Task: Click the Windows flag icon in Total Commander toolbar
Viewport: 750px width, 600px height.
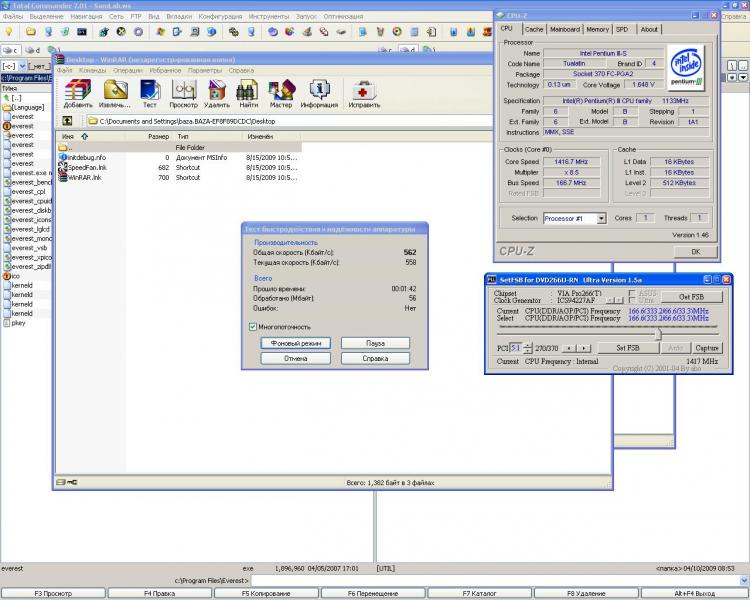Action: coord(160,32)
